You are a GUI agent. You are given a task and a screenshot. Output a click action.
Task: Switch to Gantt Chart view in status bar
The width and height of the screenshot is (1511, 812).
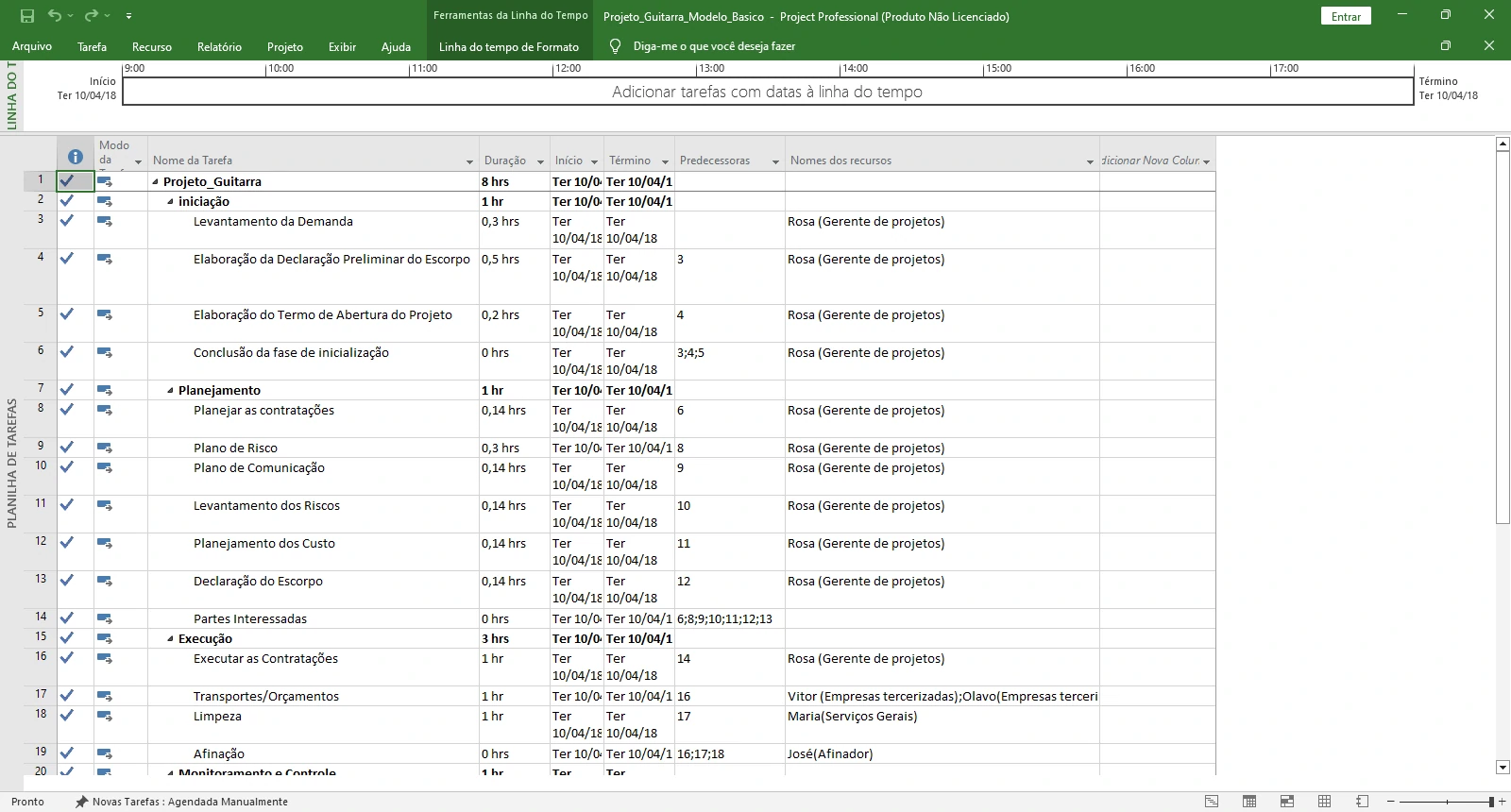click(1212, 802)
